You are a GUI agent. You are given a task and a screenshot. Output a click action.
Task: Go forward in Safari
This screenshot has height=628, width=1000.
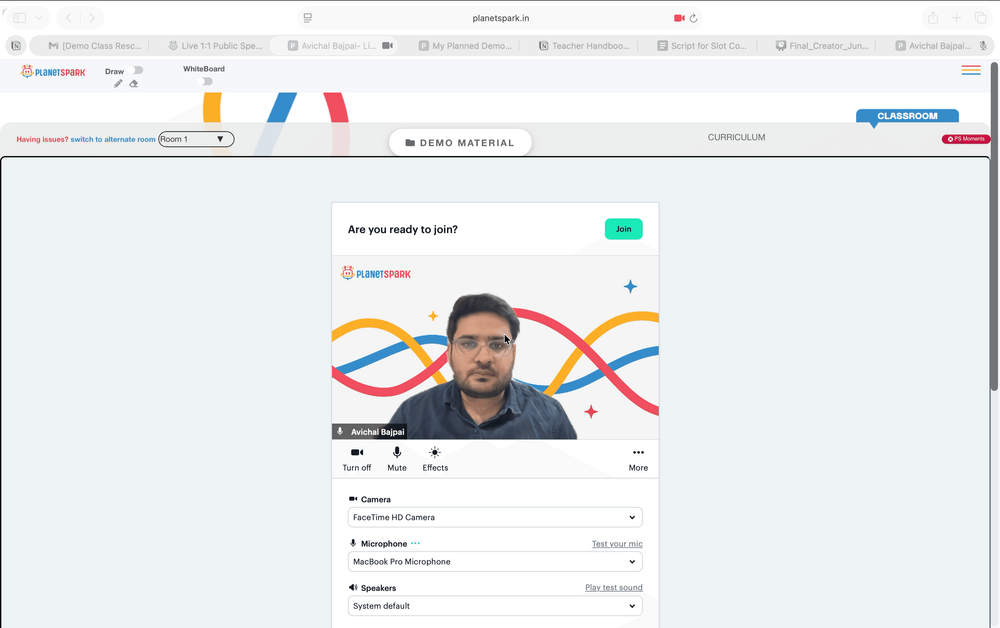tap(92, 18)
